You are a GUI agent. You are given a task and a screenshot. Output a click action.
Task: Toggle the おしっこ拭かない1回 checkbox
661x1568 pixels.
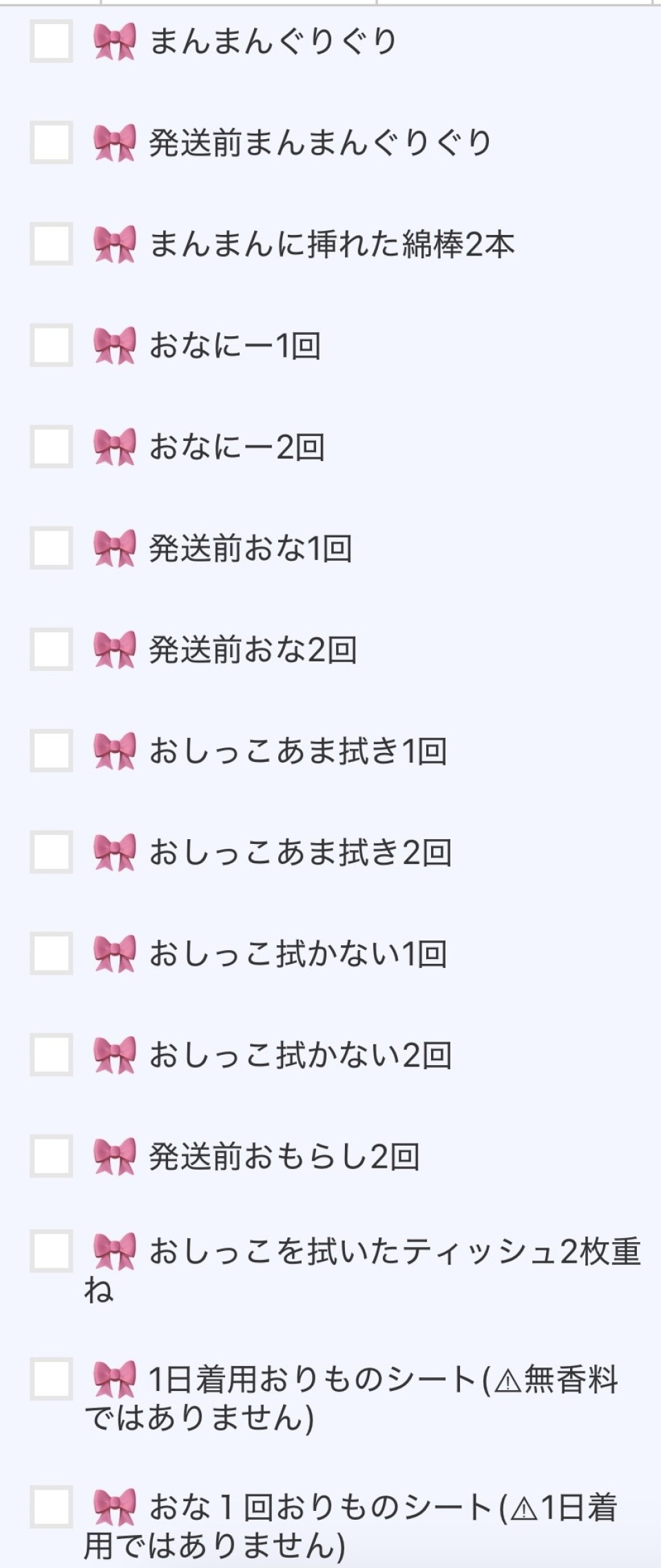click(52, 953)
